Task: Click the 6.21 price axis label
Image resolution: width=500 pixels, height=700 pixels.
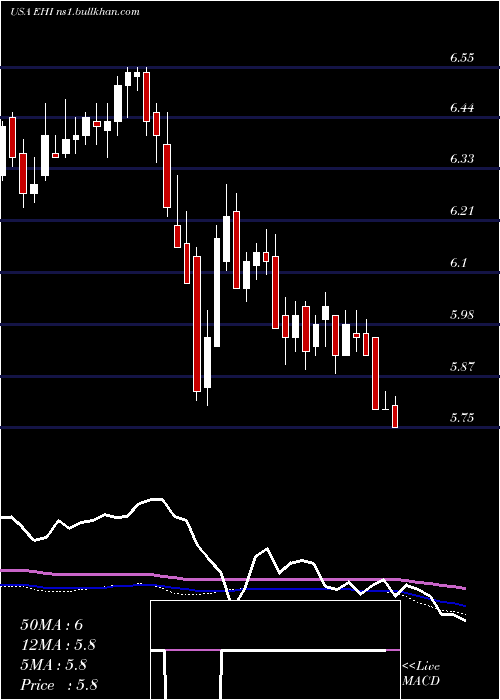Action: pos(461,211)
